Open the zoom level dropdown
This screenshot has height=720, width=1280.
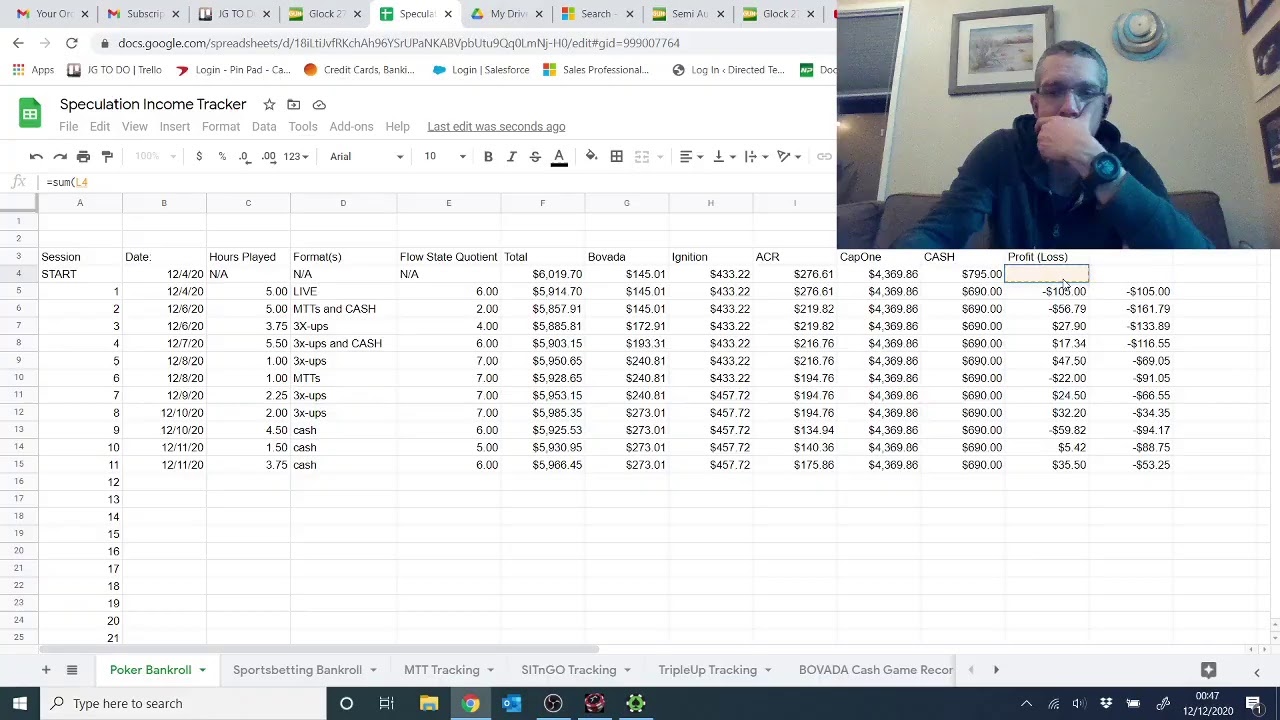[155, 156]
